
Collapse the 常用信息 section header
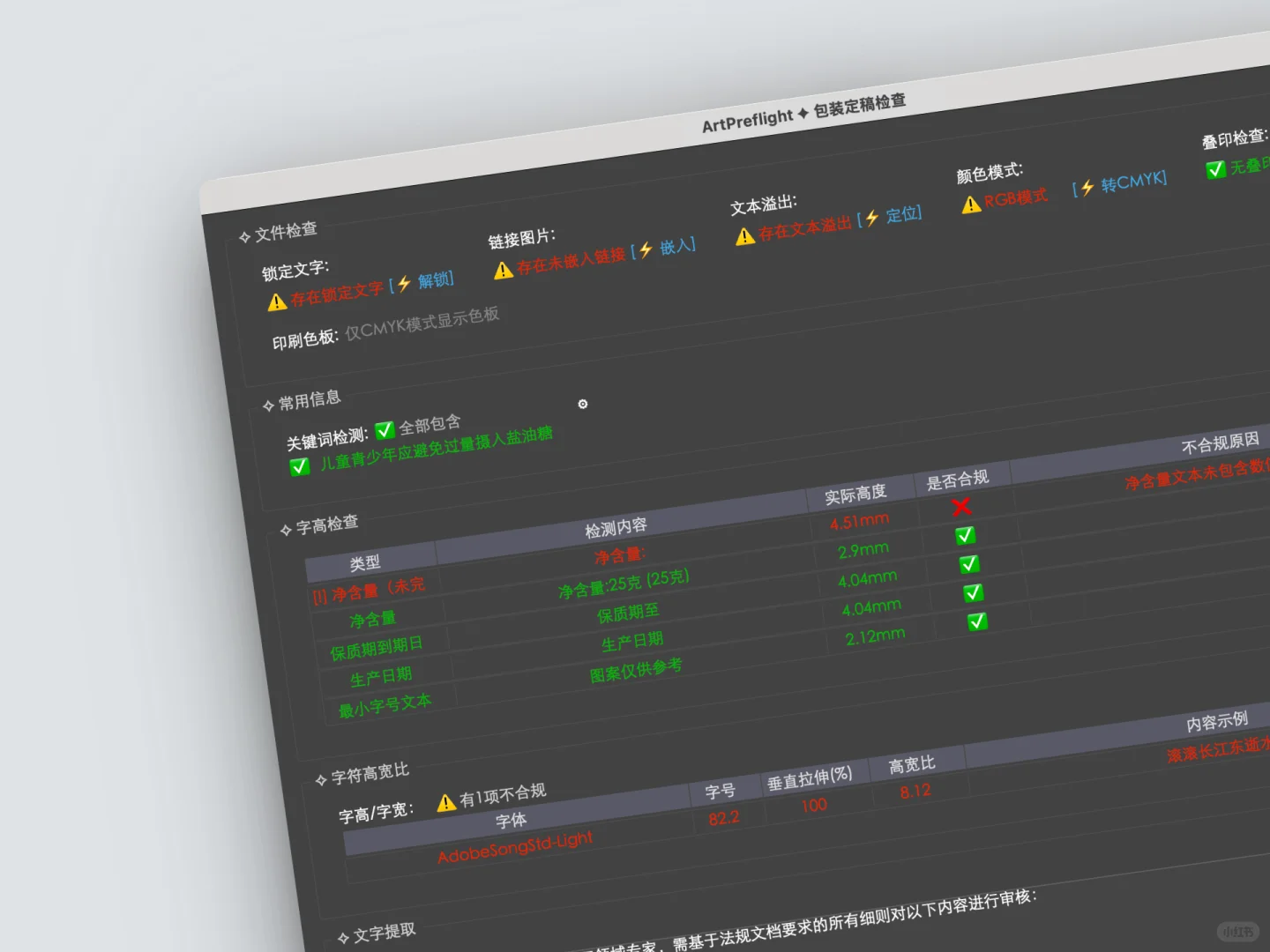(302, 402)
